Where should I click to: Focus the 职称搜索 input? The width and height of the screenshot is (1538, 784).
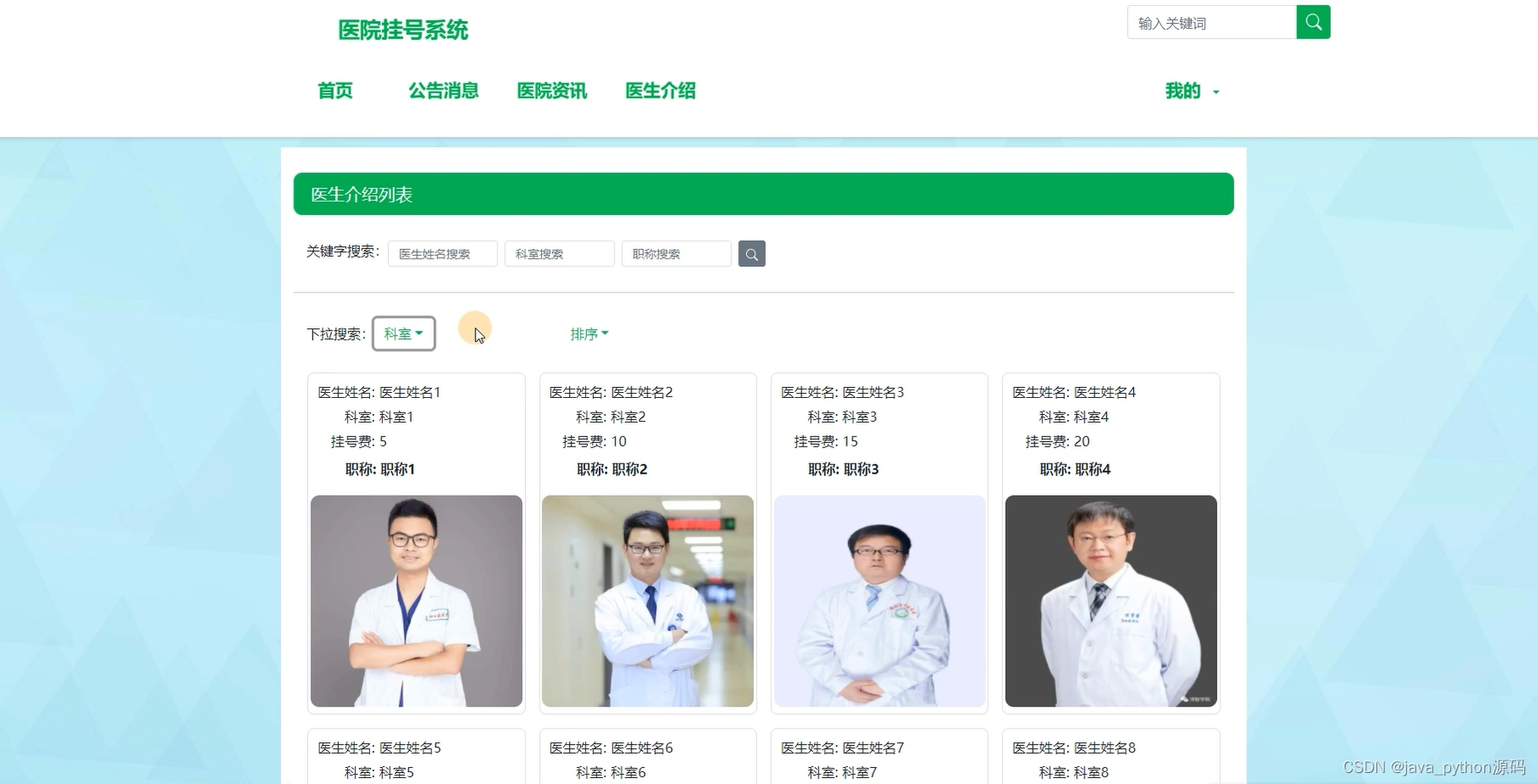click(676, 253)
